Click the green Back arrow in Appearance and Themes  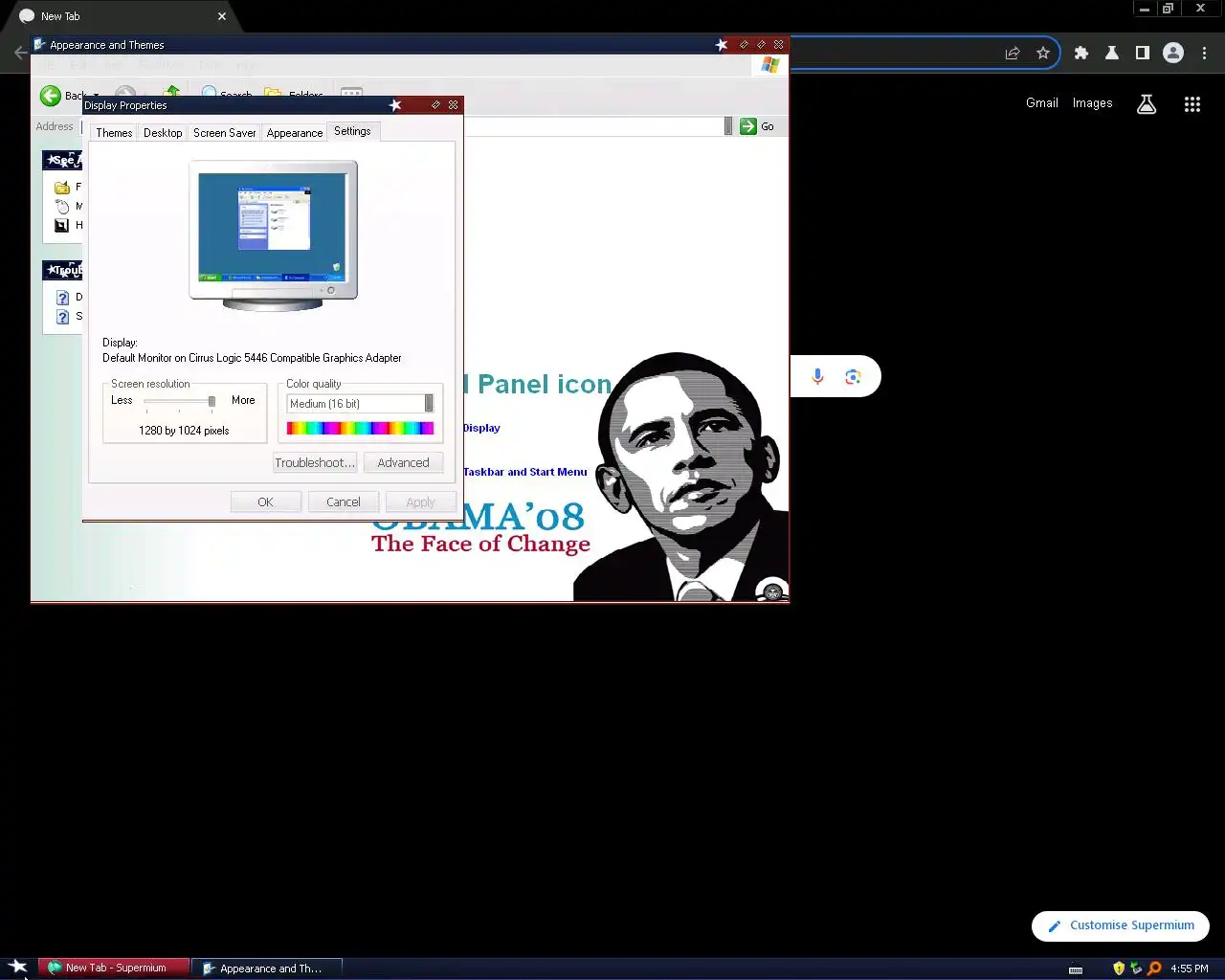point(51,96)
